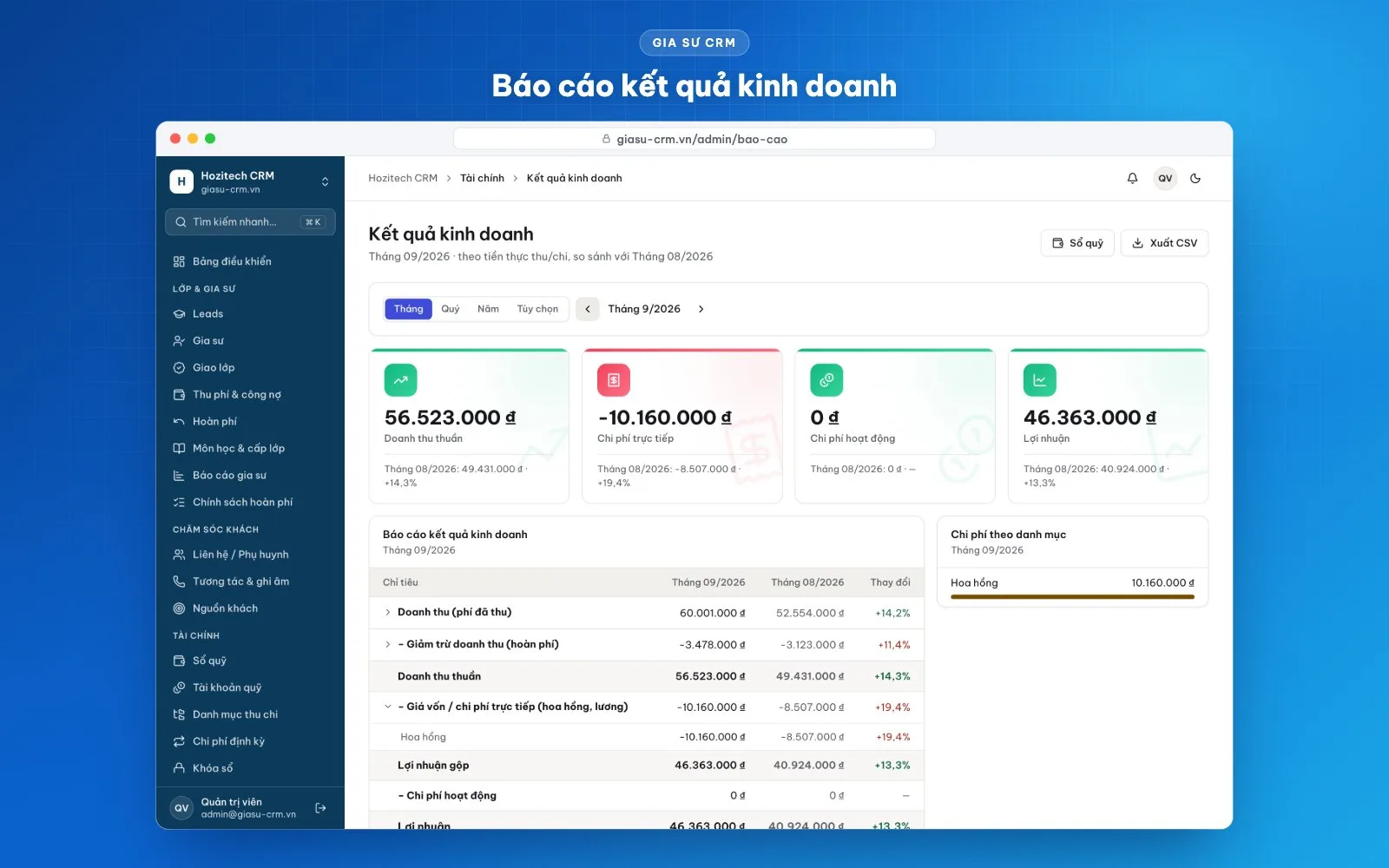Click the Lợi nhuận card chart icon
The width and height of the screenshot is (1389, 868).
(1039, 380)
